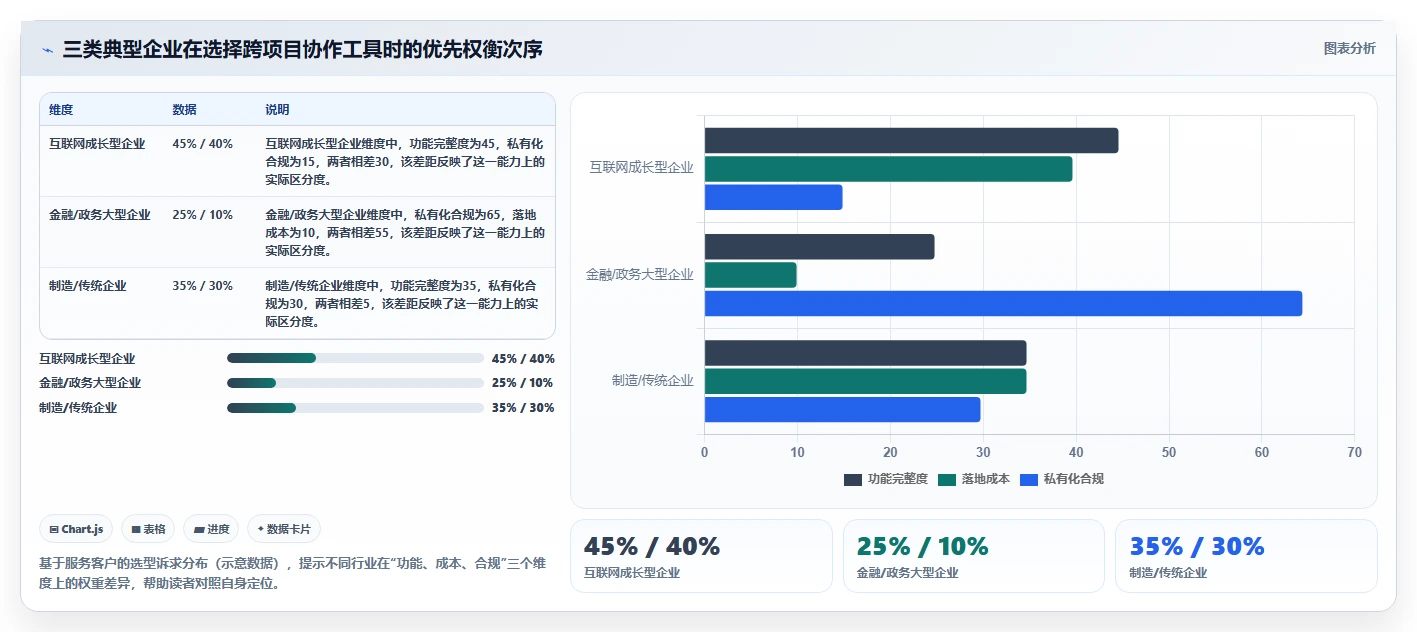Image resolution: width=1417 pixels, height=632 pixels.
Task: Click the lightning icon beside the title
Action: pos(47,49)
